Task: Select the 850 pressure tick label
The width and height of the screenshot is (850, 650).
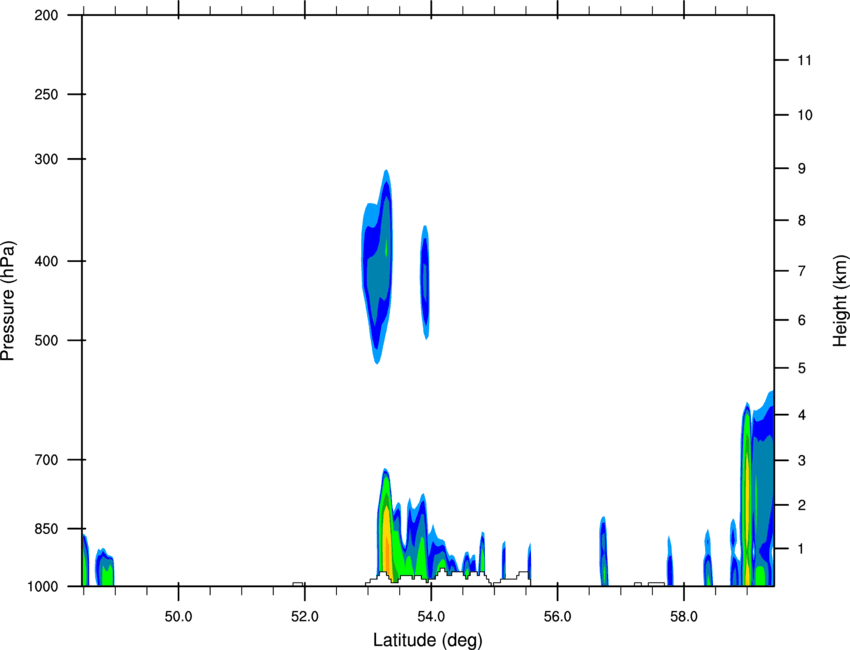Action: (x=46, y=529)
